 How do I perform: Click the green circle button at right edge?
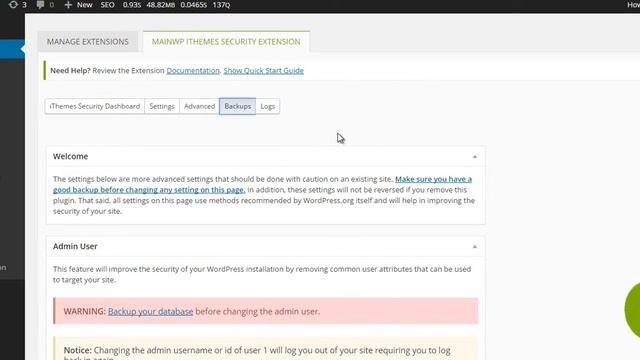point(633,309)
